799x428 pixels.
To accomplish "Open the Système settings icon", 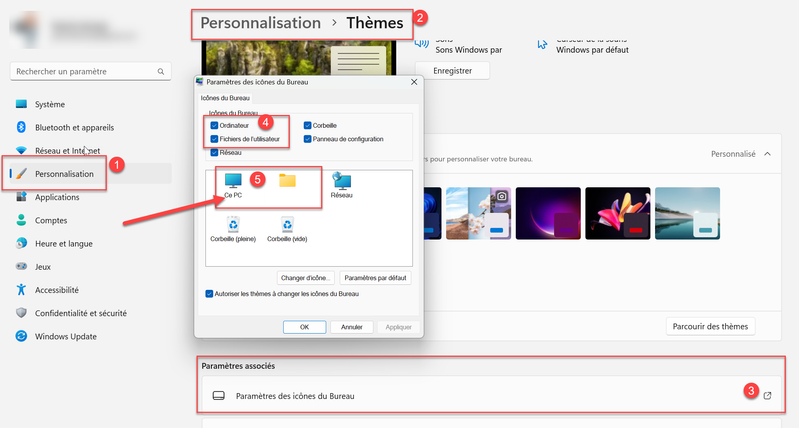I will (21, 104).
